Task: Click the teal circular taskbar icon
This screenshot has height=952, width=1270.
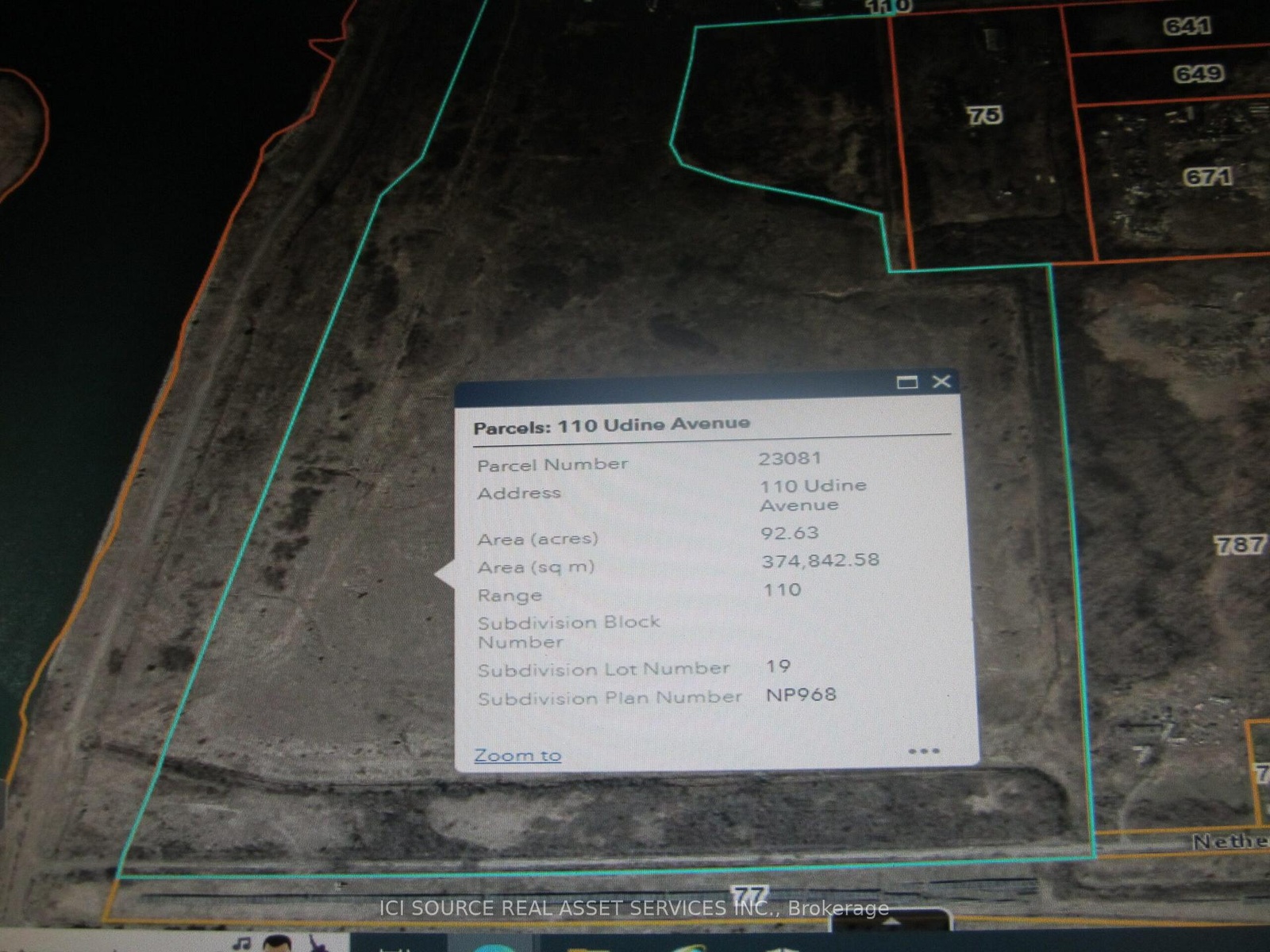Action: click(x=494, y=946)
